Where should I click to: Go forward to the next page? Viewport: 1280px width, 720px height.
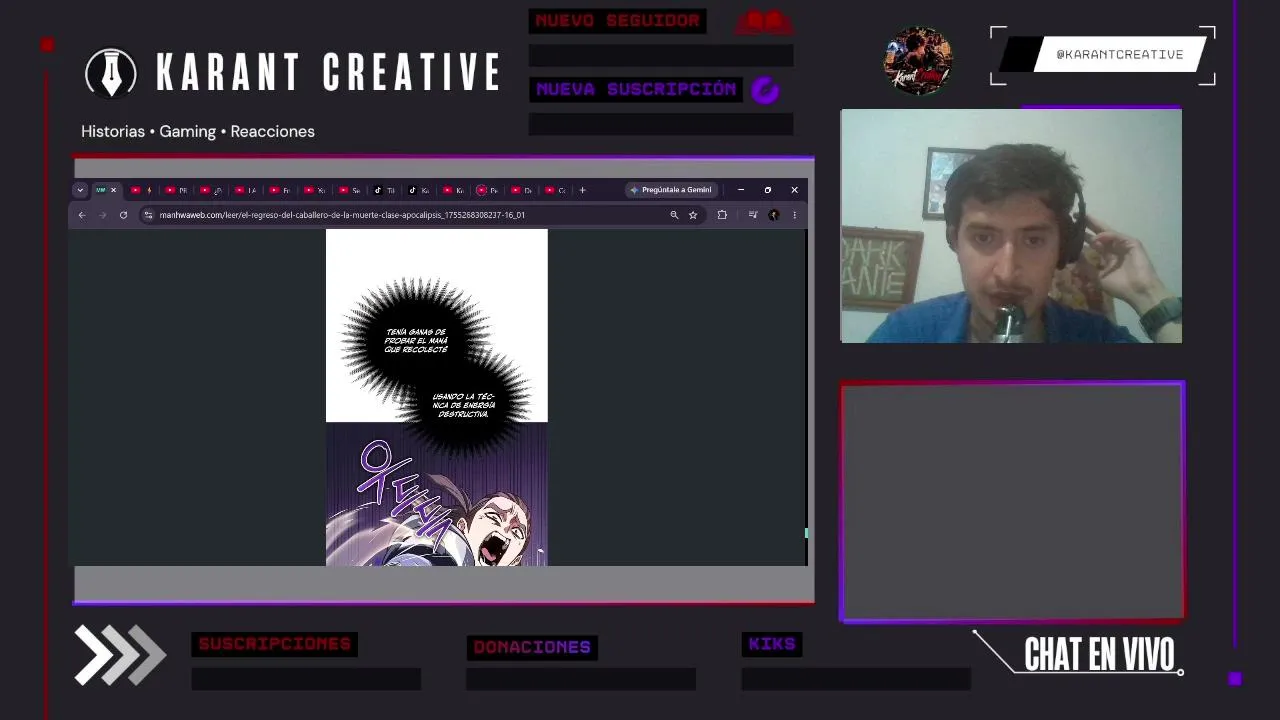click(102, 215)
